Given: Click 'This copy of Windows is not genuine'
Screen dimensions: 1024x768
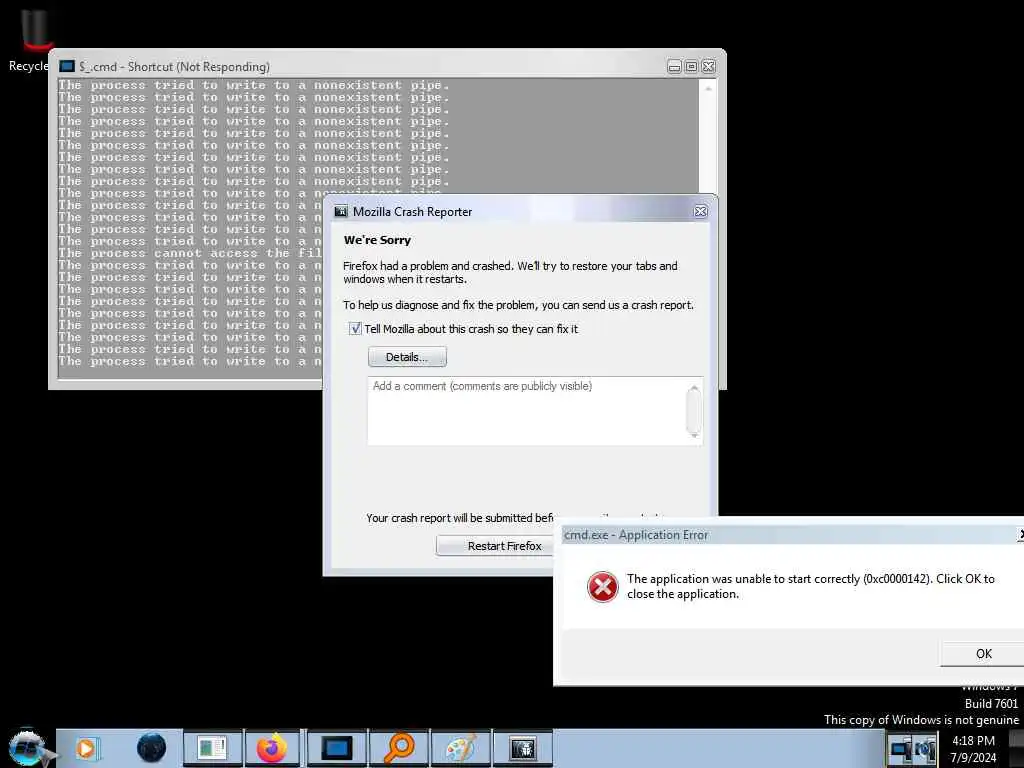Looking at the screenshot, I should pos(921,720).
